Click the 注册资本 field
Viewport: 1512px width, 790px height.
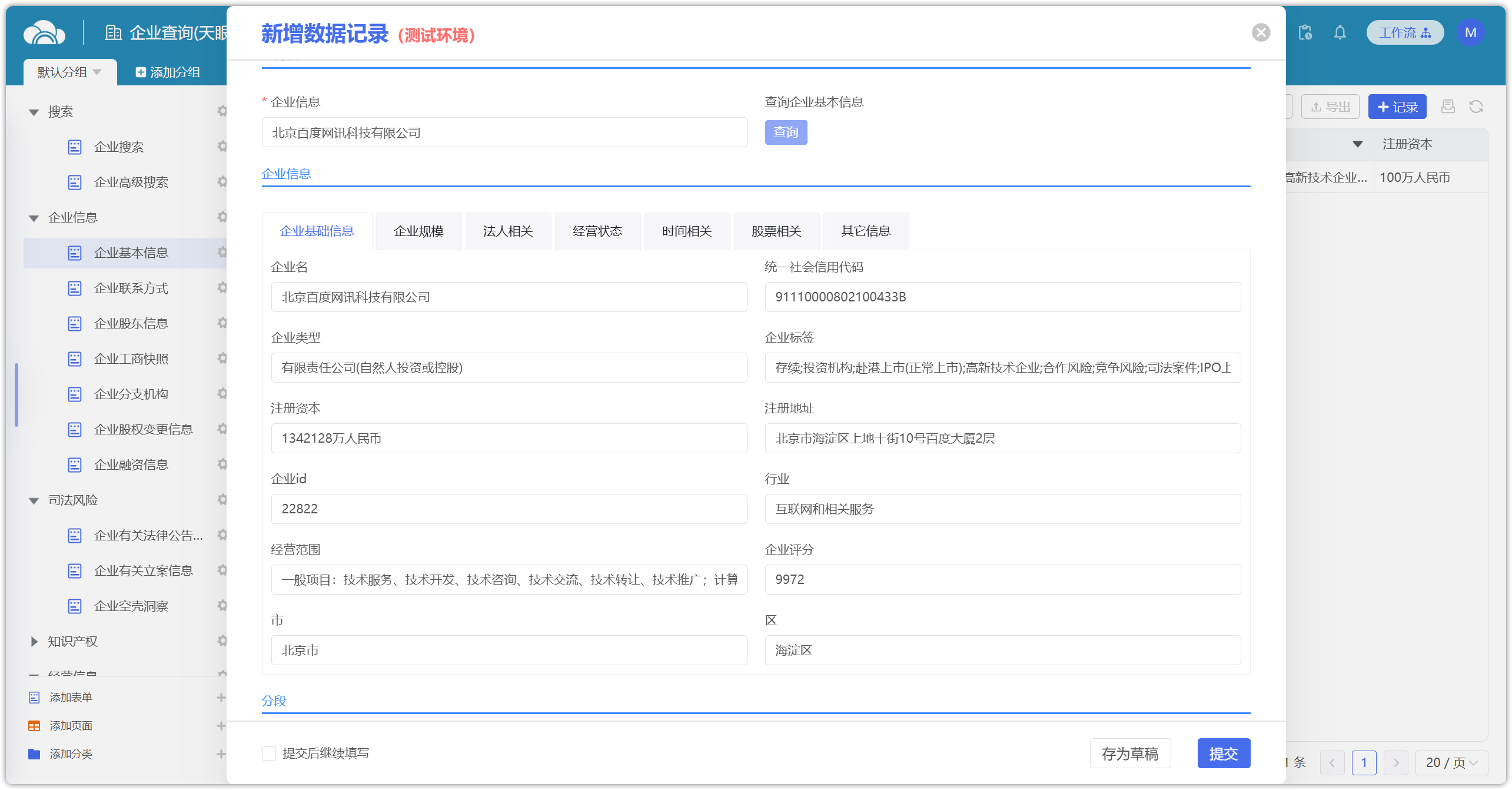[x=509, y=438]
